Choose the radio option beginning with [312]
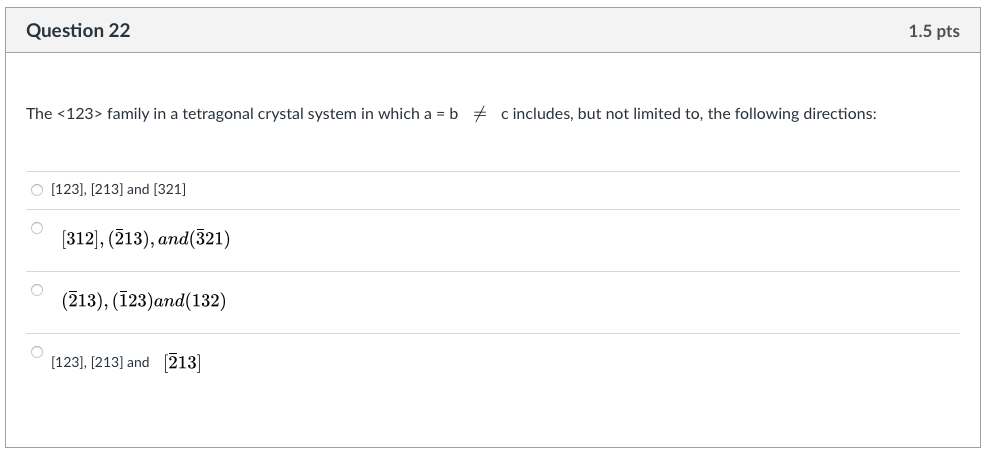Image resolution: width=990 pixels, height=457 pixels. [37, 228]
